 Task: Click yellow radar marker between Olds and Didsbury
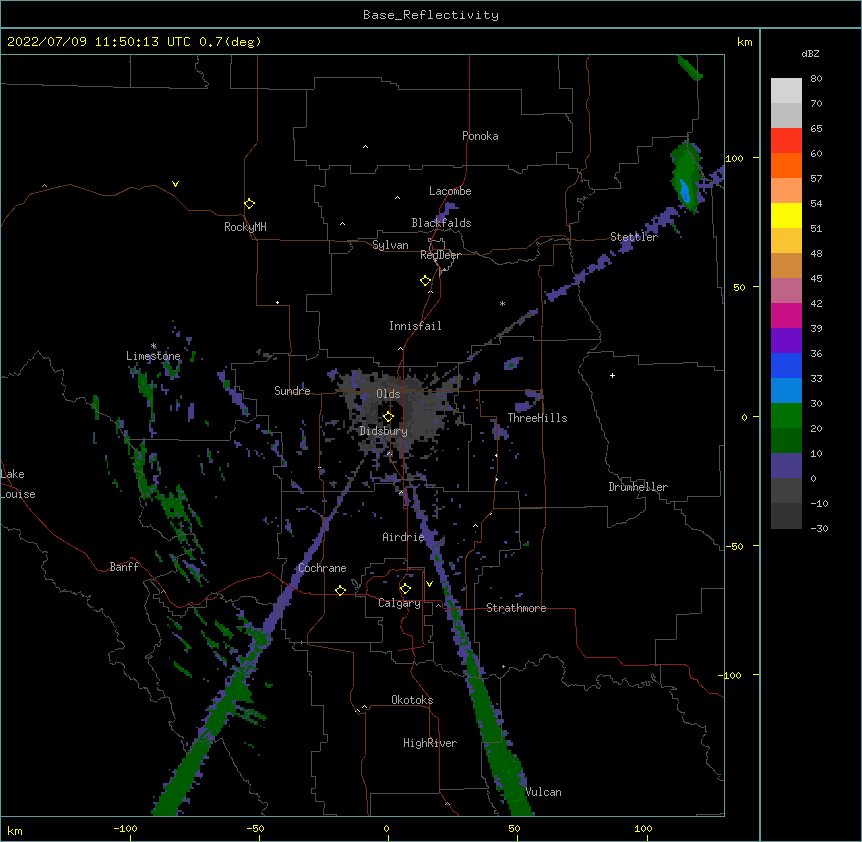click(388, 417)
